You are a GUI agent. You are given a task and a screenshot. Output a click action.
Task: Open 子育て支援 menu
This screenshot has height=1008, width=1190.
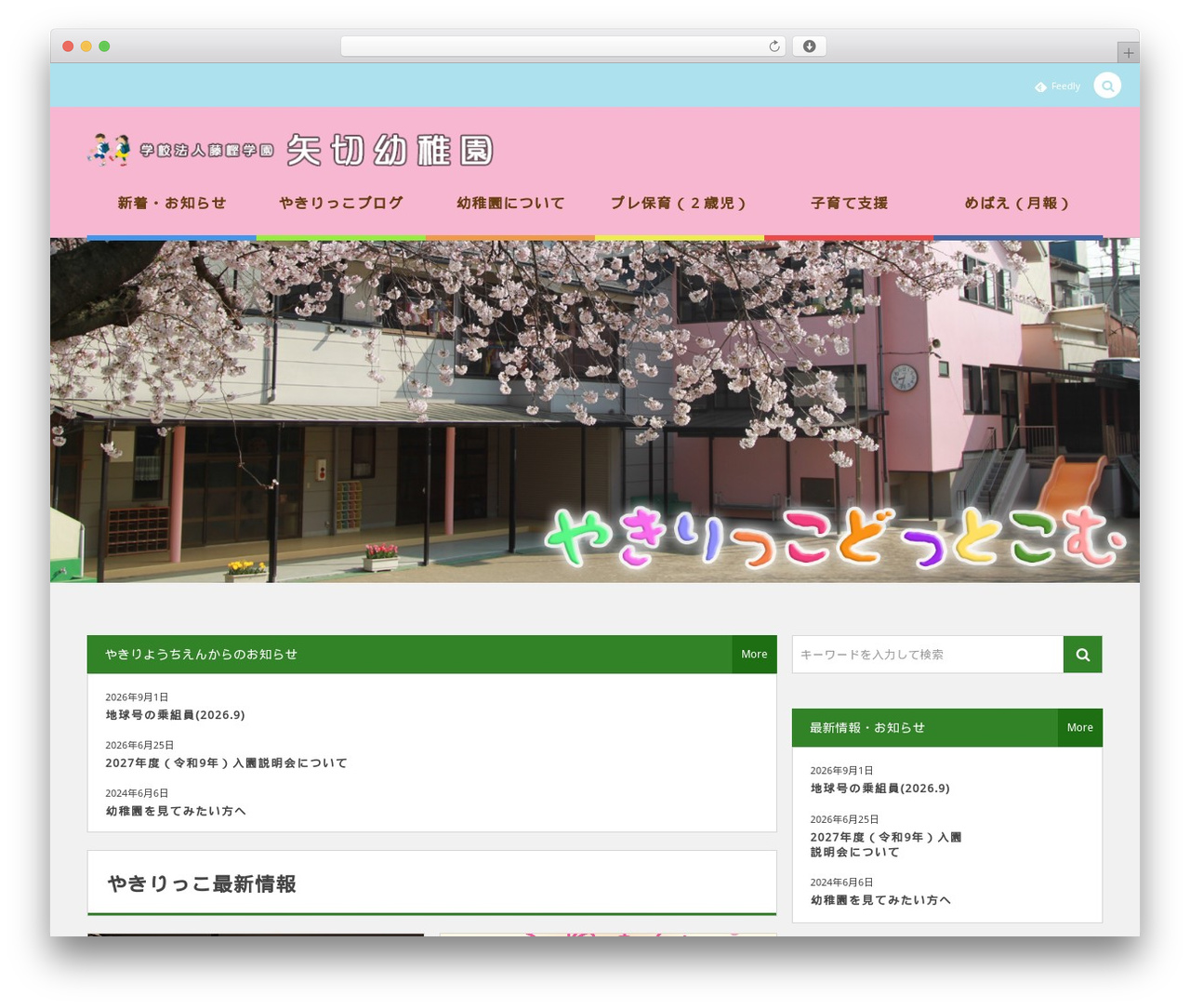point(849,203)
